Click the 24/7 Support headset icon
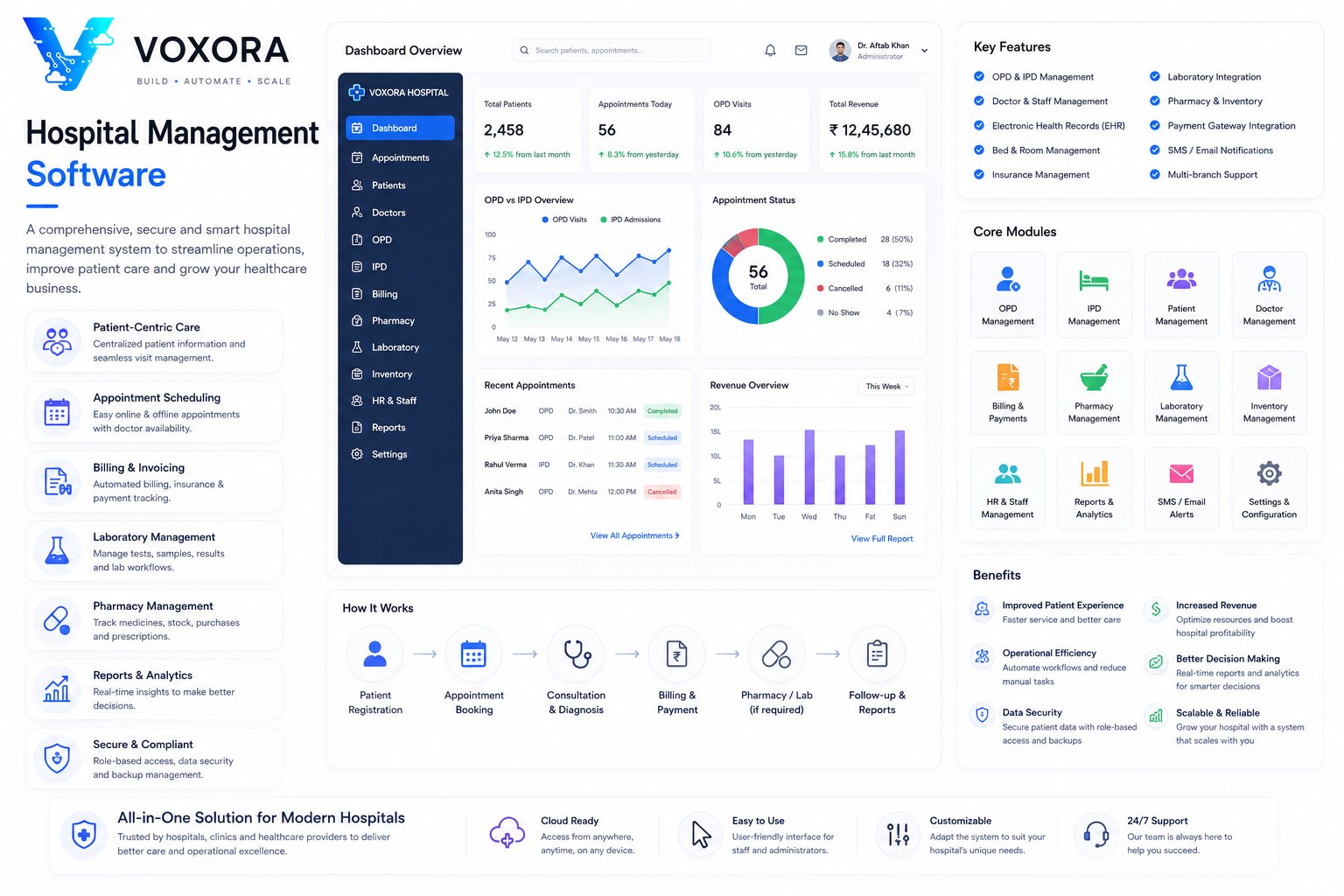Screen dimensions: 1344x896 tap(1095, 834)
